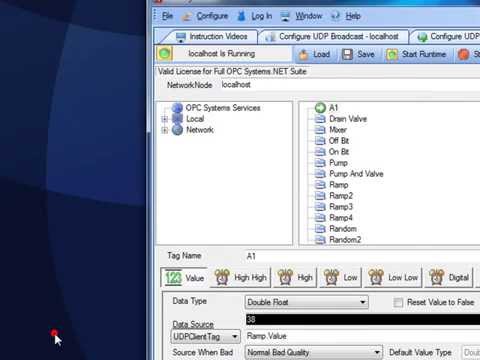Select the Drain Valve tag icon
This screenshot has height=360, width=480.
[320, 119]
